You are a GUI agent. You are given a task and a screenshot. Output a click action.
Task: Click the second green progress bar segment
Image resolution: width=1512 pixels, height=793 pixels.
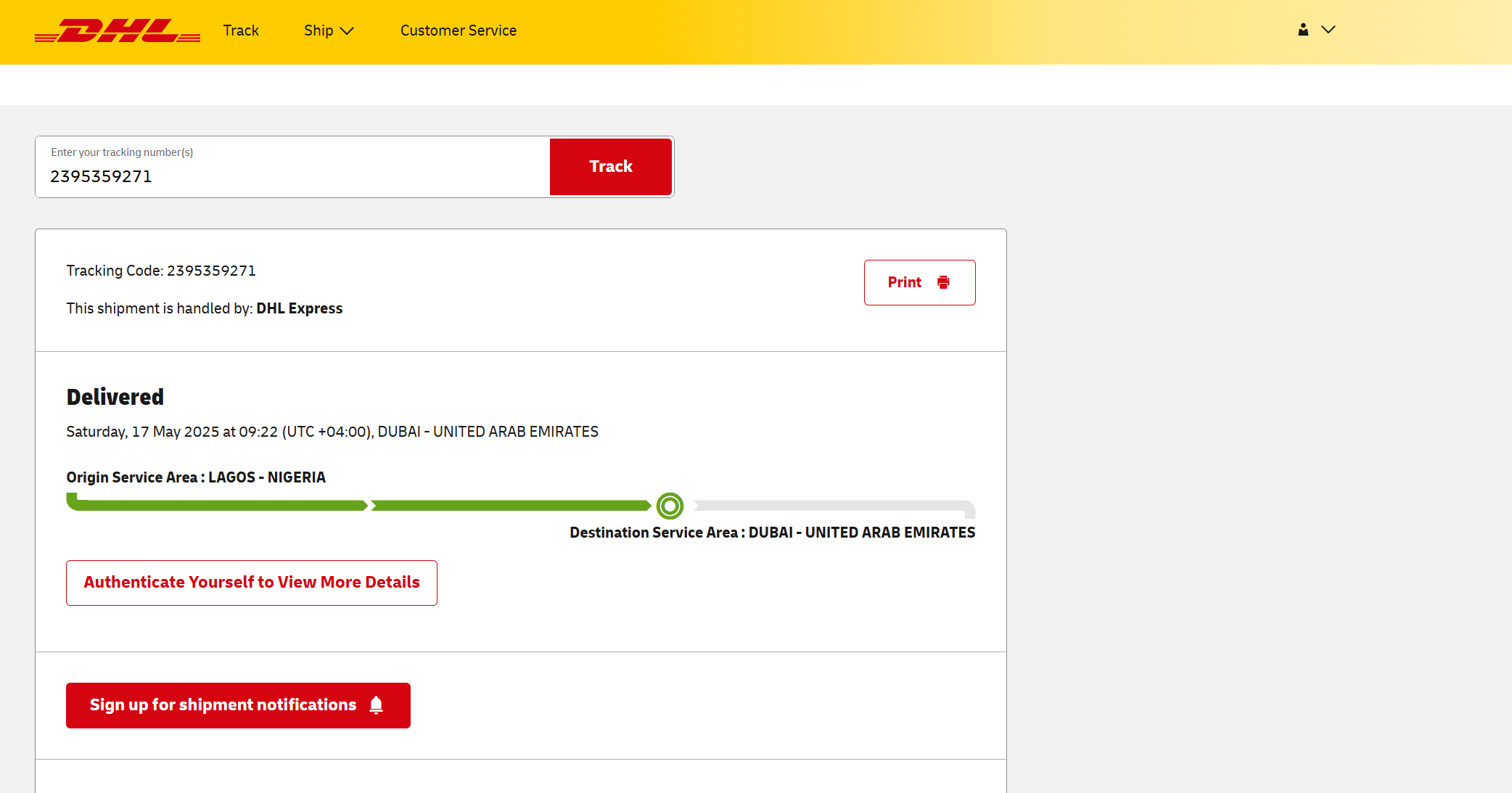tap(511, 506)
